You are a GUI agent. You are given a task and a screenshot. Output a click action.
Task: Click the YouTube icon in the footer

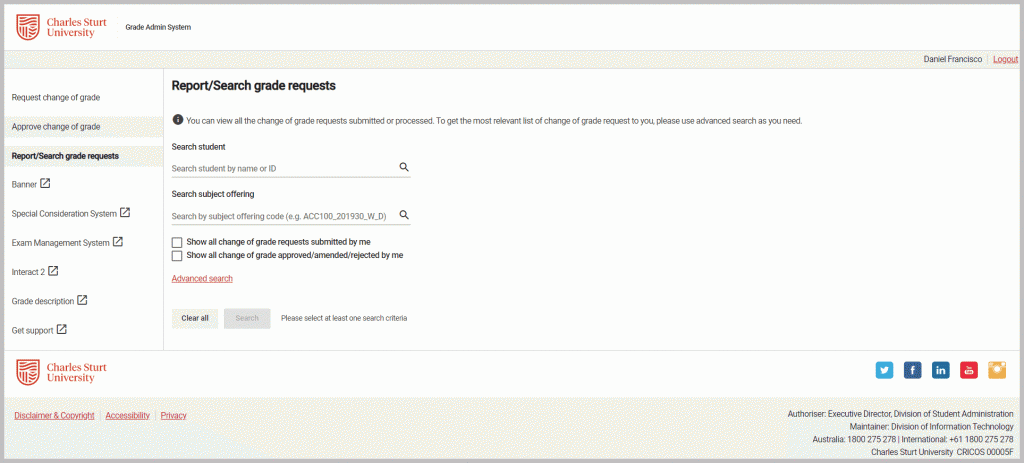pos(968,370)
